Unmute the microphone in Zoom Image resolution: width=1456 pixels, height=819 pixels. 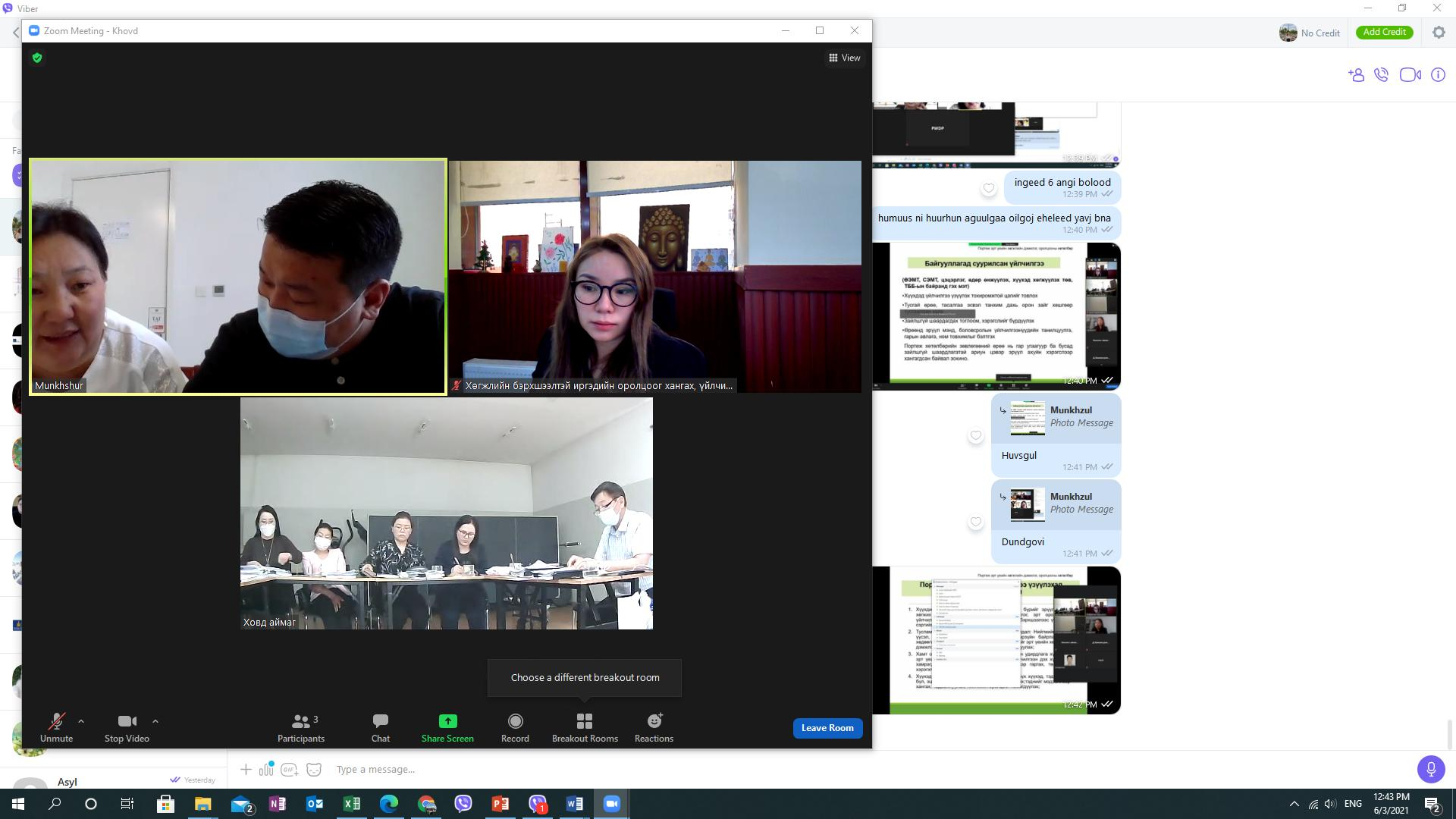click(x=56, y=727)
